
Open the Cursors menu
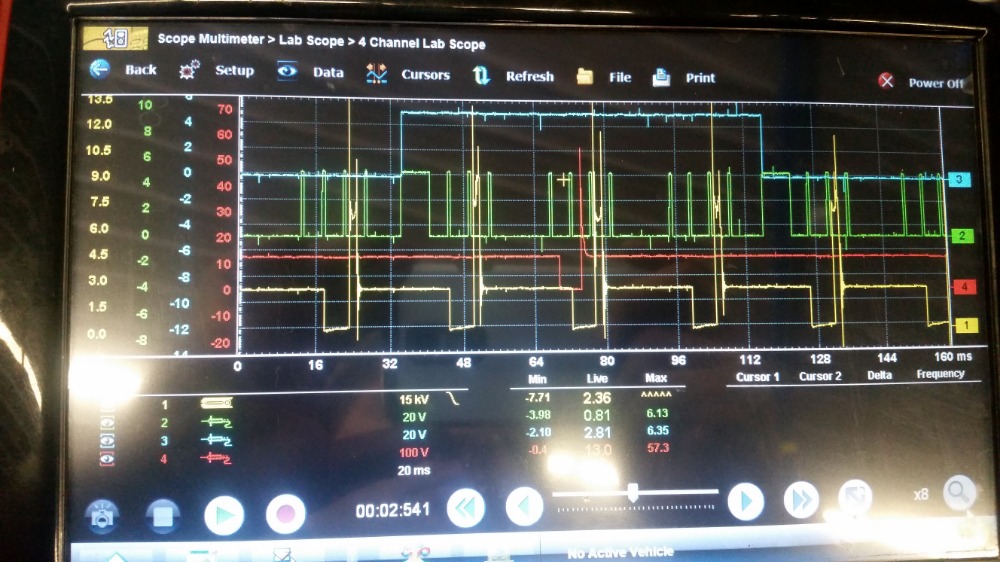[408, 74]
